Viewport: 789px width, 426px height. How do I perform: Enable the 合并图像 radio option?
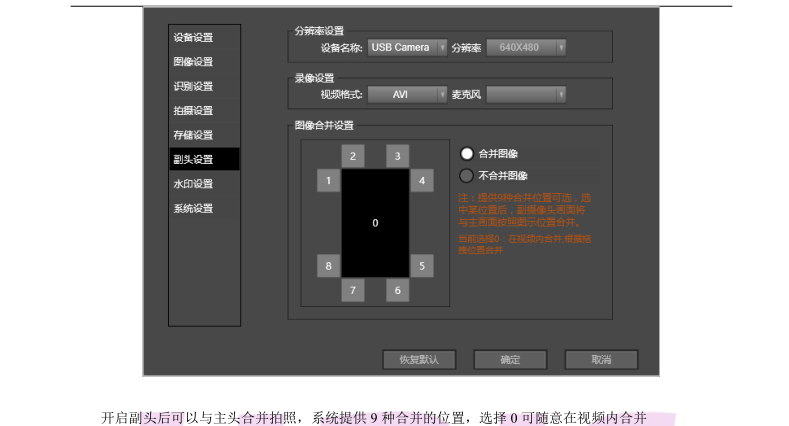(466, 154)
